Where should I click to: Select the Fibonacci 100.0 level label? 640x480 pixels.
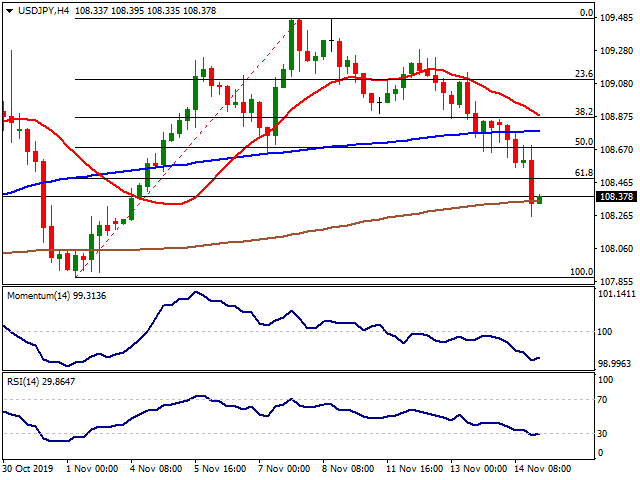tap(582, 272)
